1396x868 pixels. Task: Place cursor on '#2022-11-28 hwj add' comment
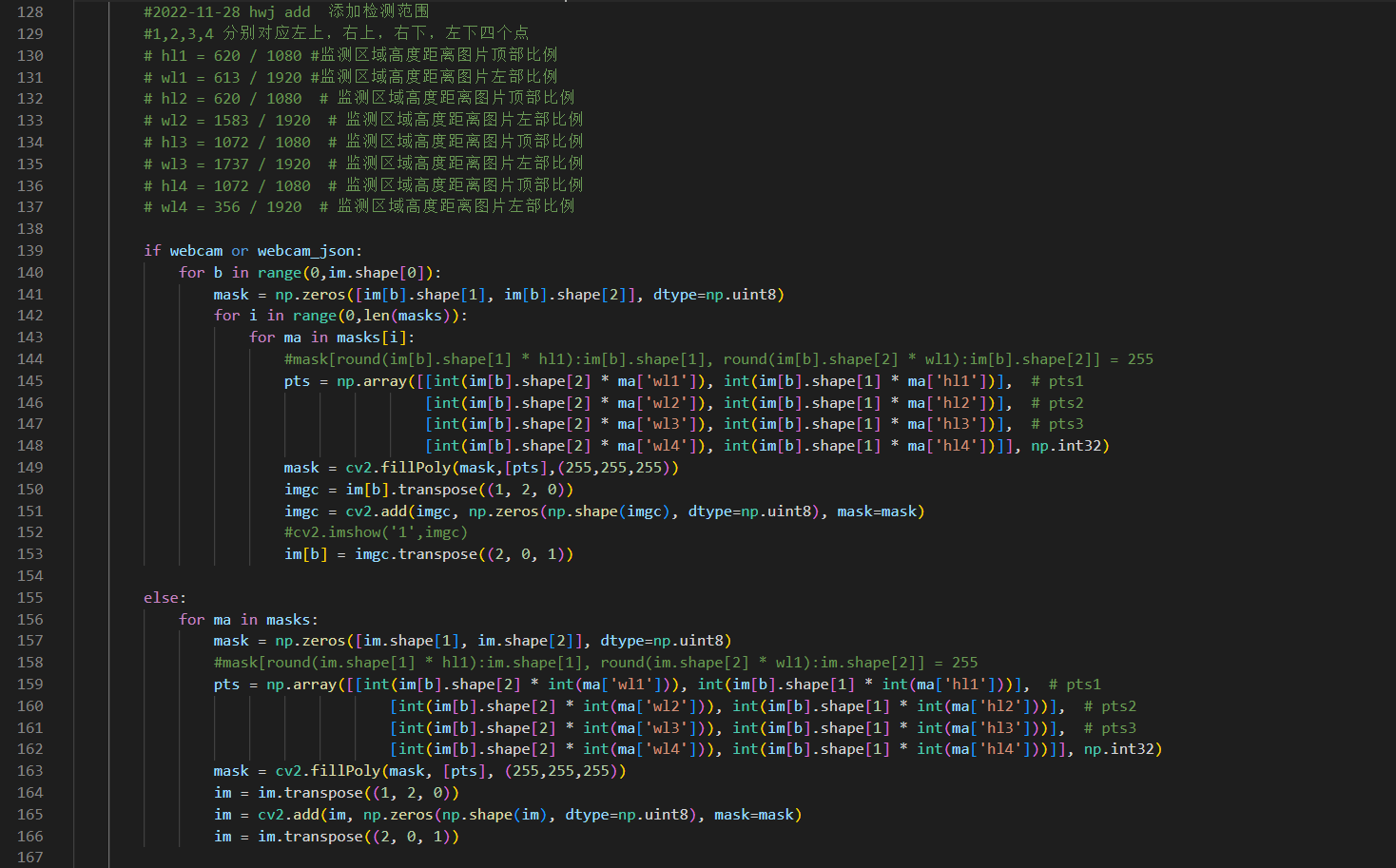coord(226,11)
